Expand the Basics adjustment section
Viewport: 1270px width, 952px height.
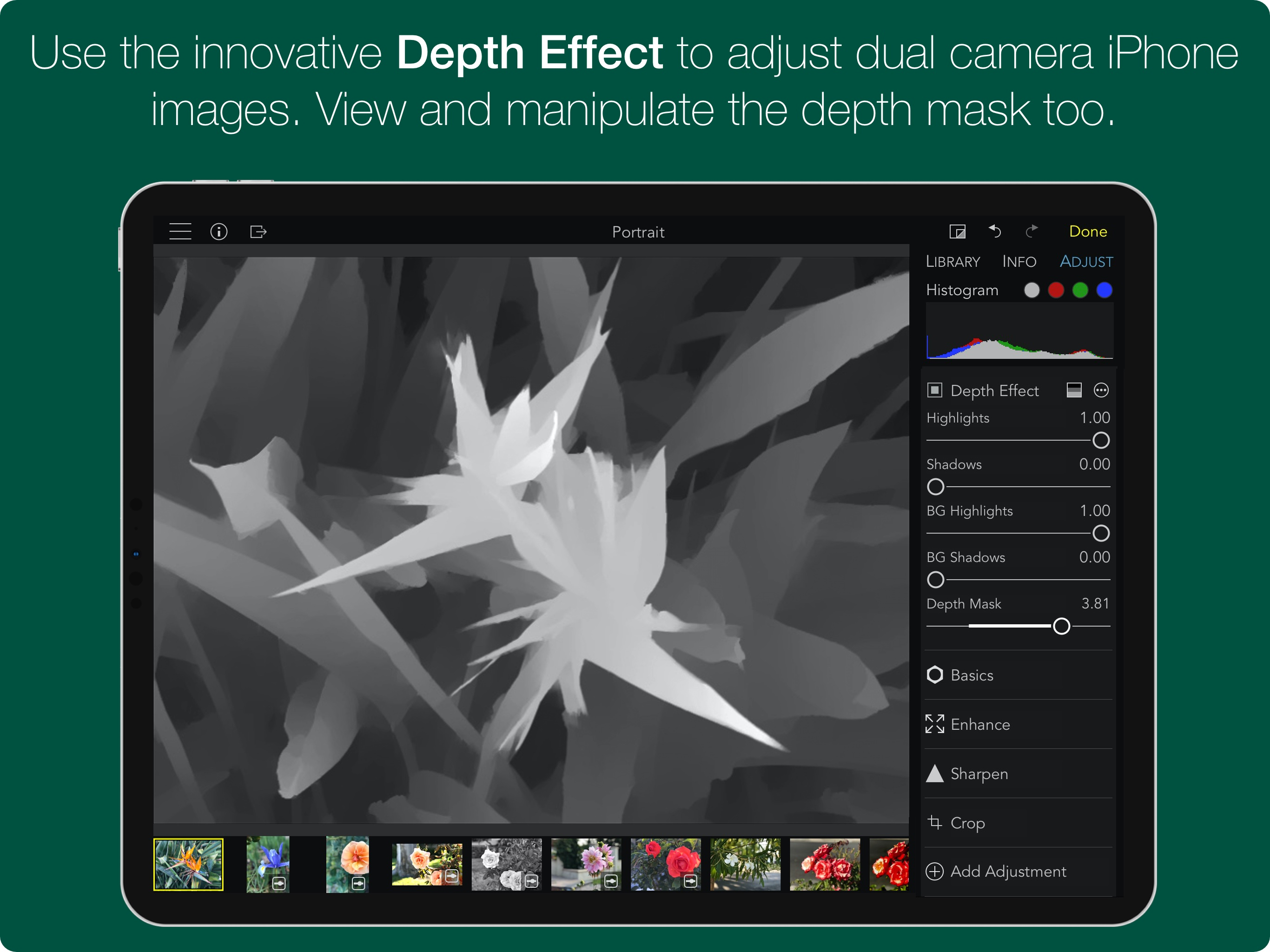[x=972, y=675]
